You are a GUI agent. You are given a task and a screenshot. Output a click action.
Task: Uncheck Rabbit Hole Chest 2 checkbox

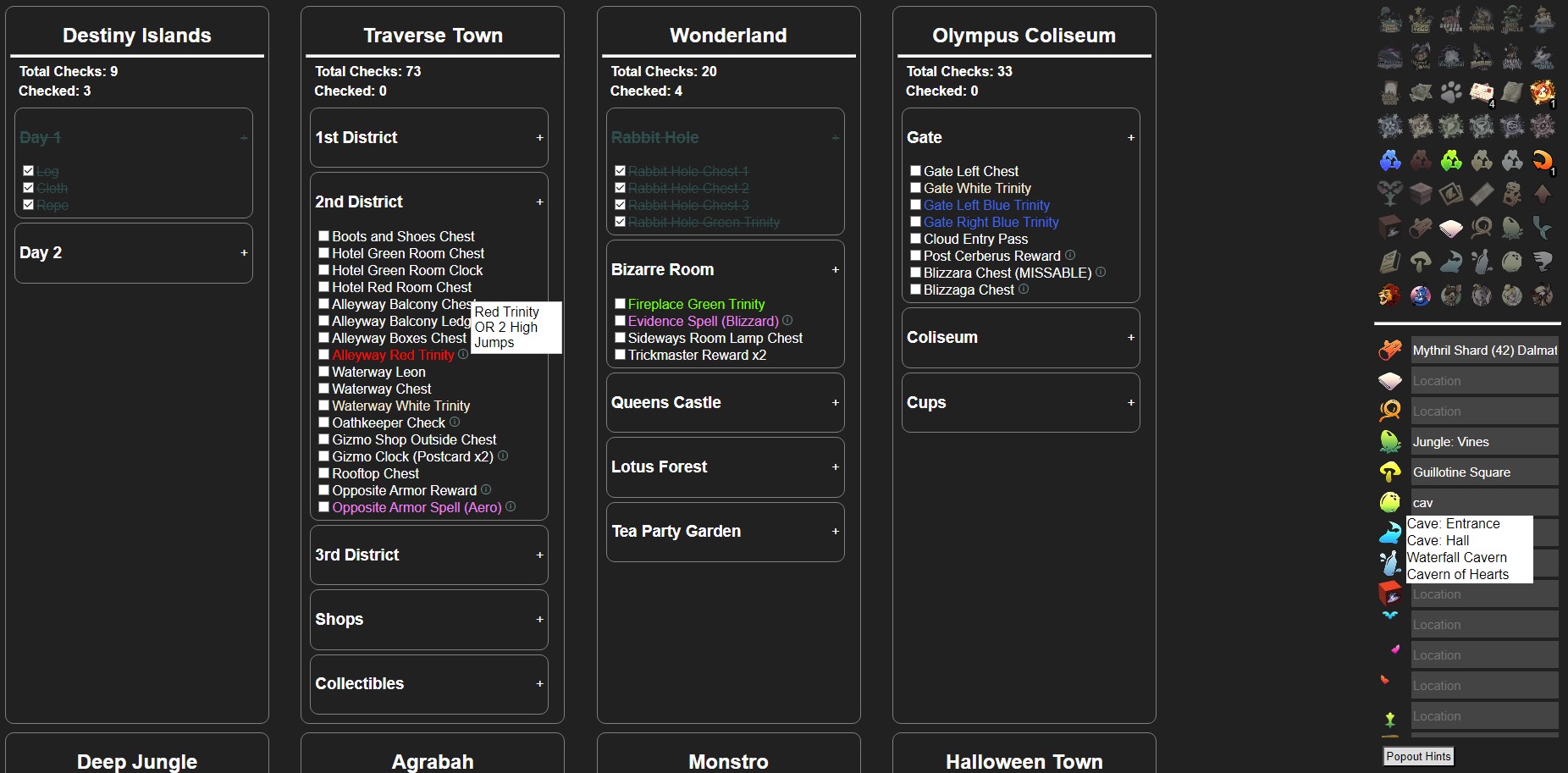click(620, 188)
